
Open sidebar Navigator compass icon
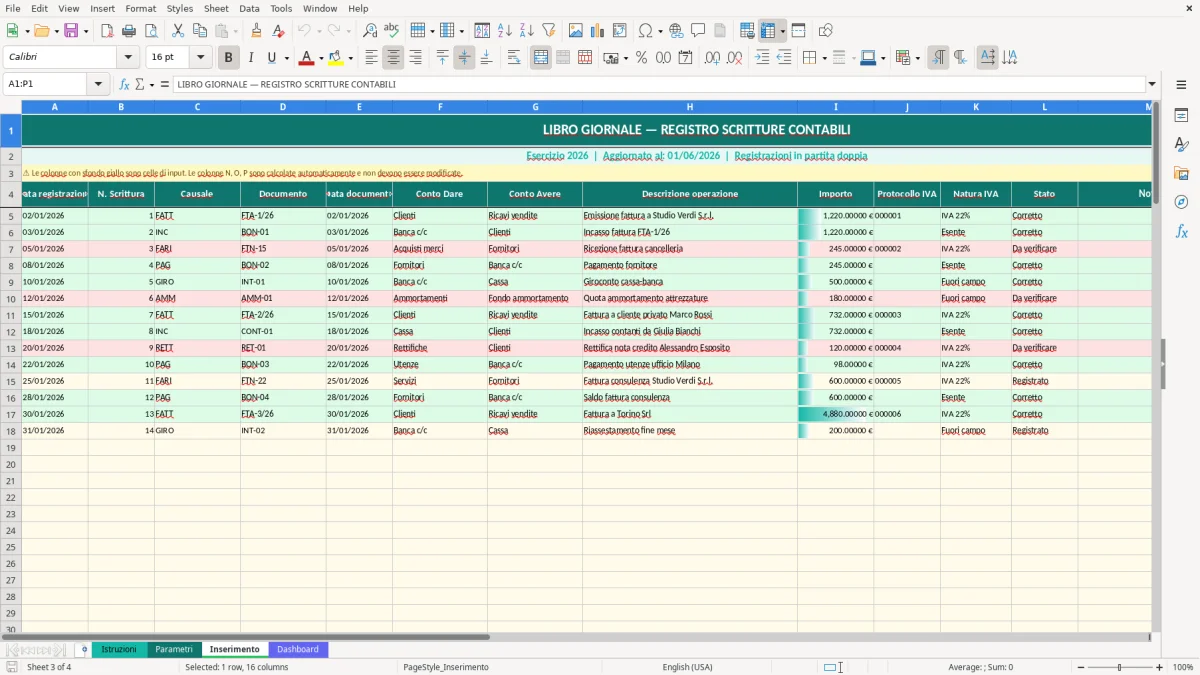coord(1181,202)
